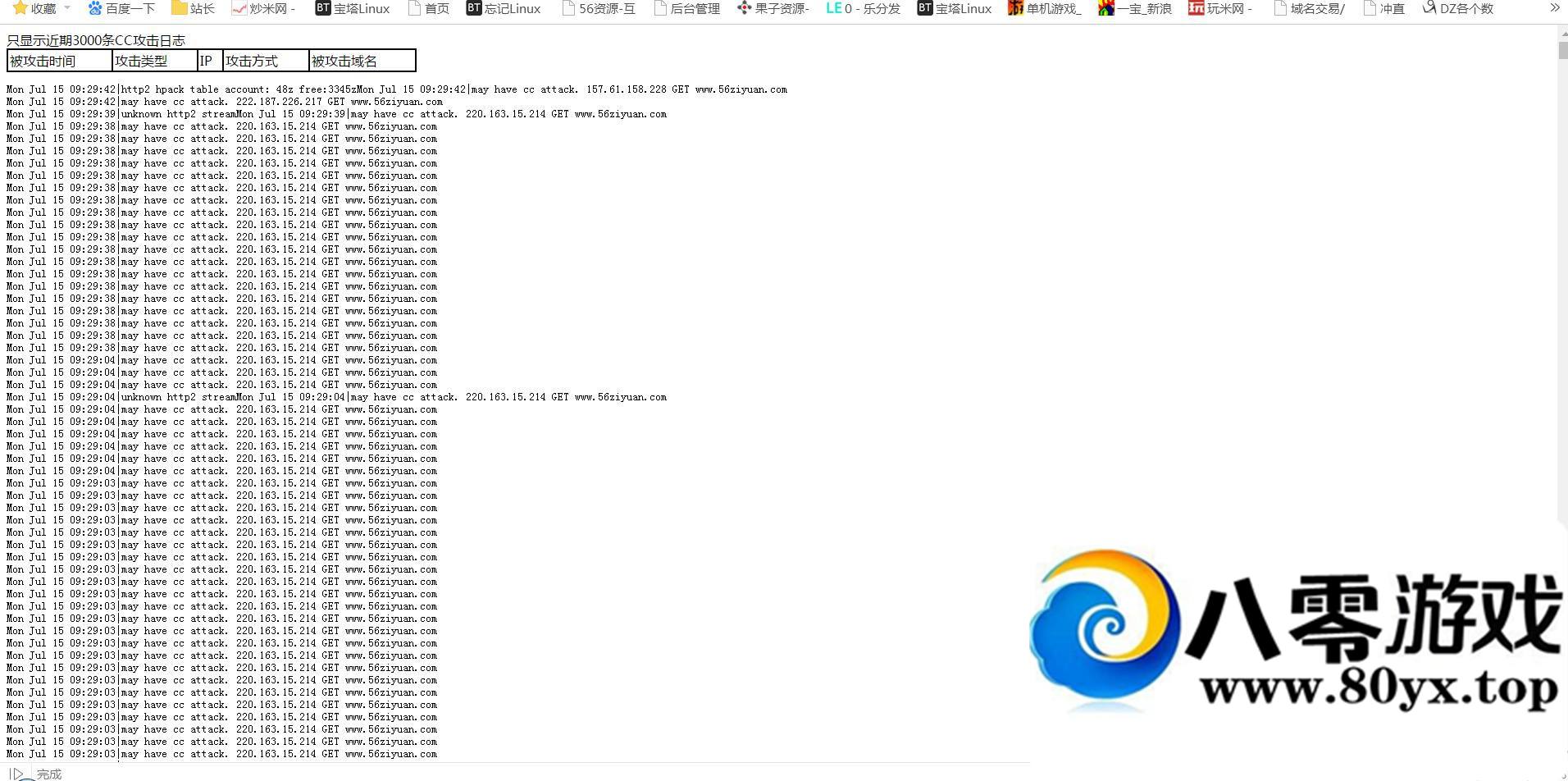The image size is (1568, 781).
Task: Open the 宝塔Linux bookmark beside 首页
Action: coord(353,8)
